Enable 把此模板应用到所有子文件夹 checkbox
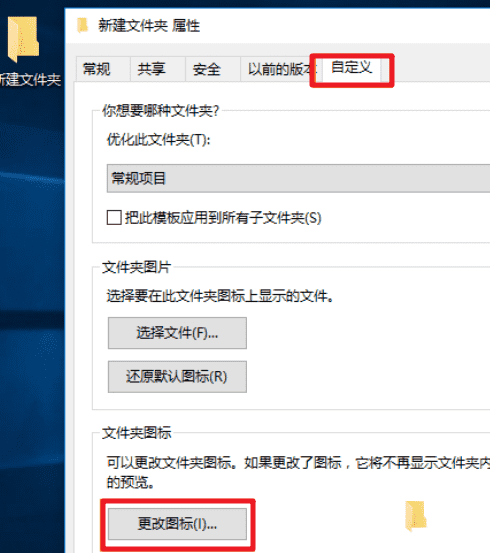 click(114, 218)
